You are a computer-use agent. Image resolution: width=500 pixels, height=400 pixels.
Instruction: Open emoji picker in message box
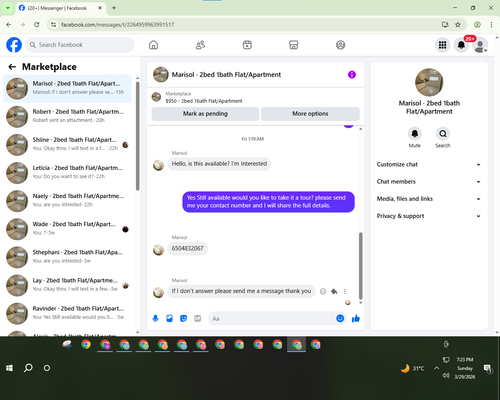coord(340,318)
